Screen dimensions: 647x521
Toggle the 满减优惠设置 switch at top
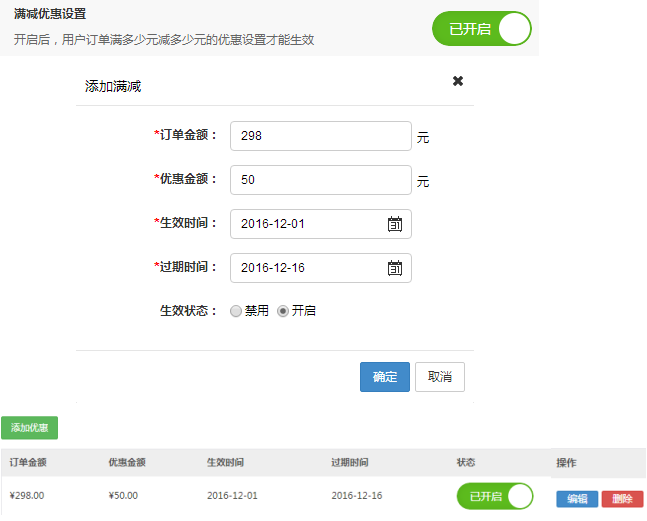pos(482,29)
